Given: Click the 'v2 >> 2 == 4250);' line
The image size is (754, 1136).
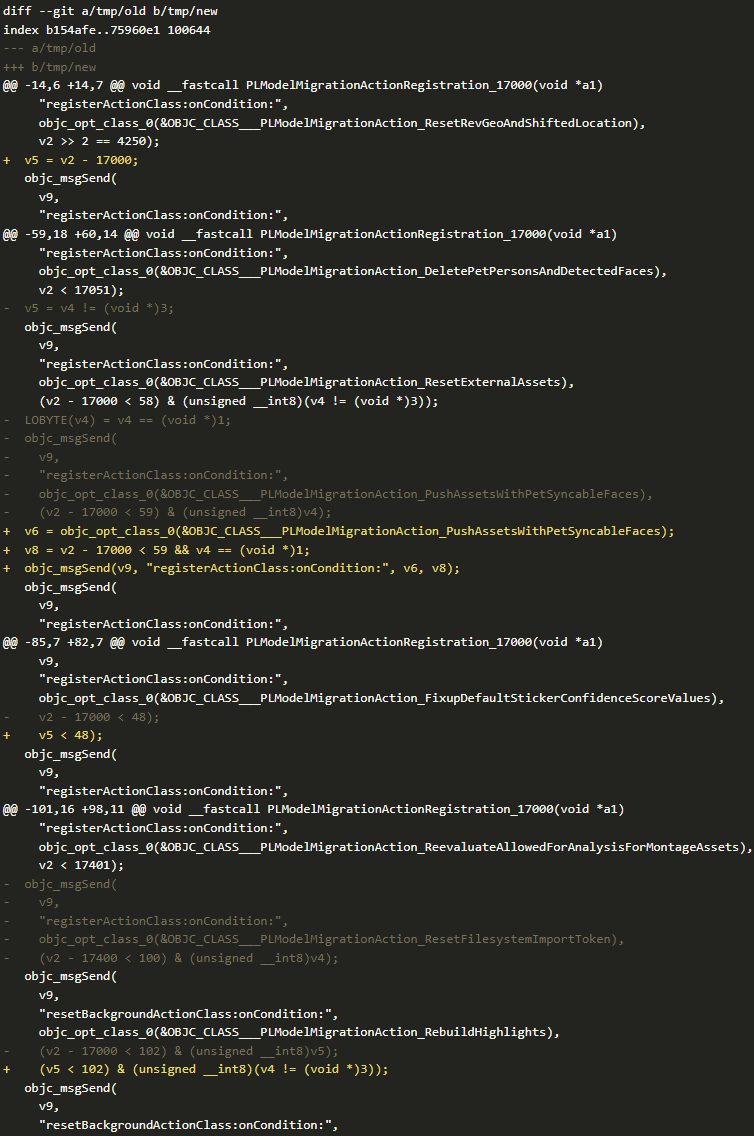Looking at the screenshot, I should pyautogui.click(x=99, y=141).
